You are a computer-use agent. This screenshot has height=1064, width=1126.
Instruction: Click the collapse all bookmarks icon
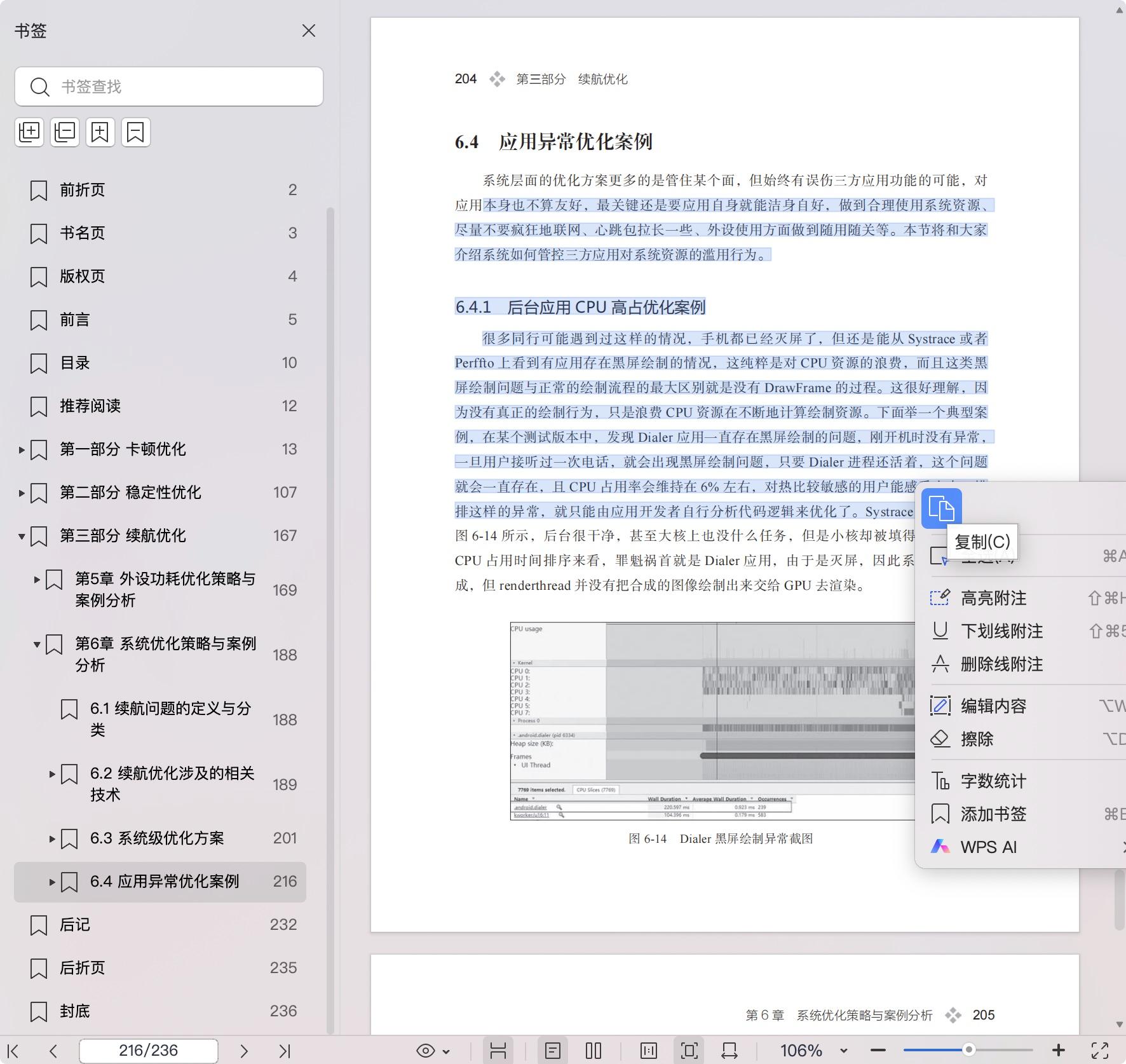pyautogui.click(x=65, y=132)
